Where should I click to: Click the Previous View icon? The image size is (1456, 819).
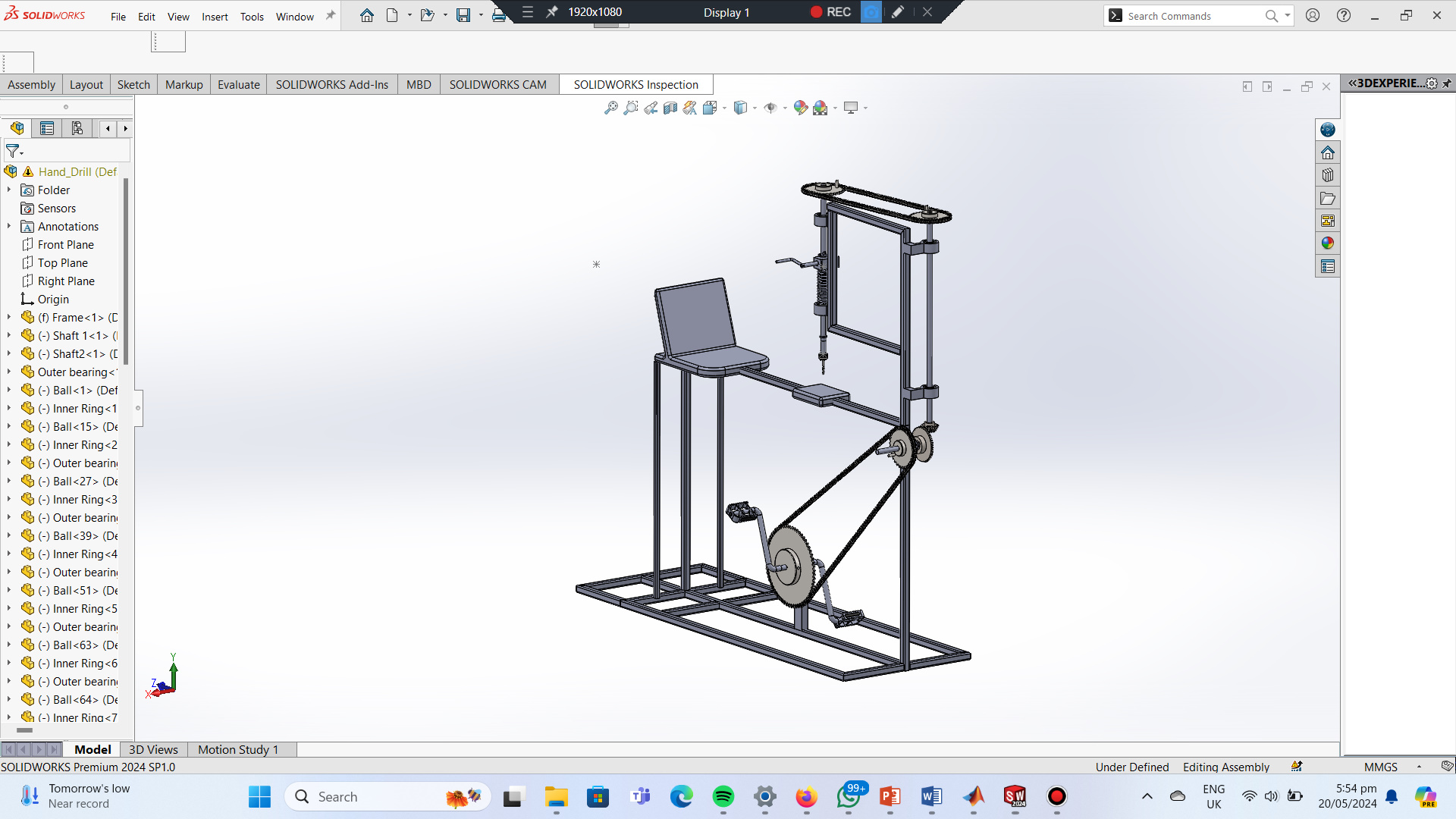coord(651,108)
